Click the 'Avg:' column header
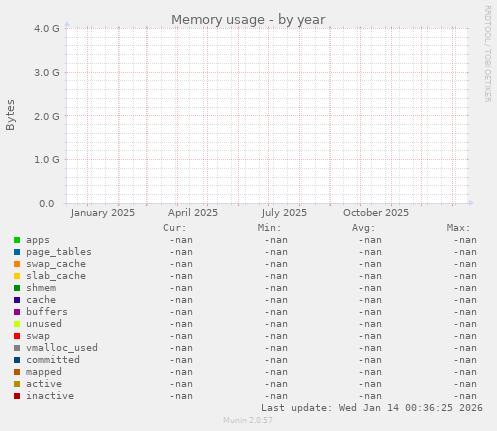The image size is (497, 431). (363, 228)
